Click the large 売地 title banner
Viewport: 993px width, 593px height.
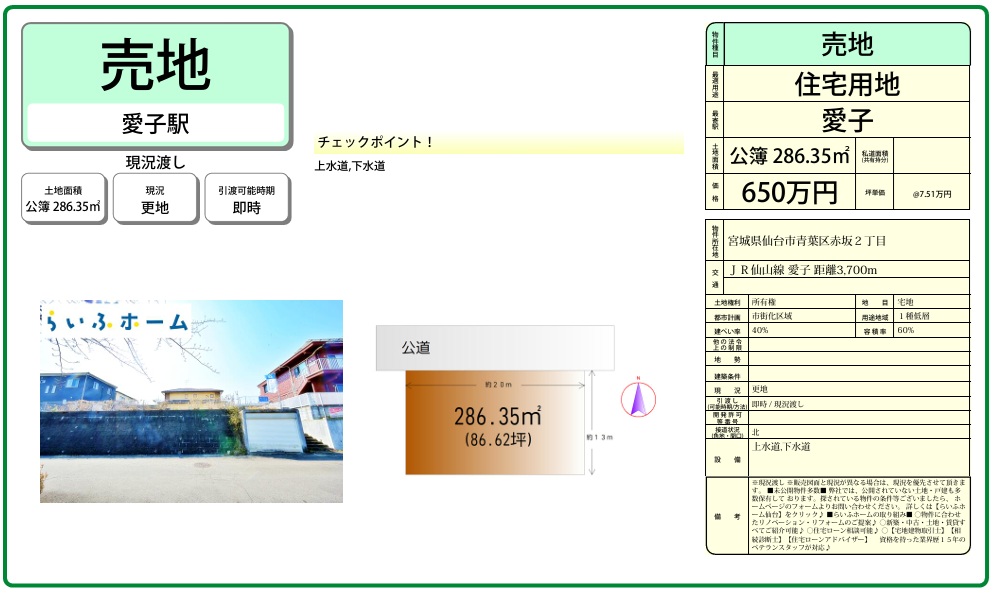(x=155, y=66)
